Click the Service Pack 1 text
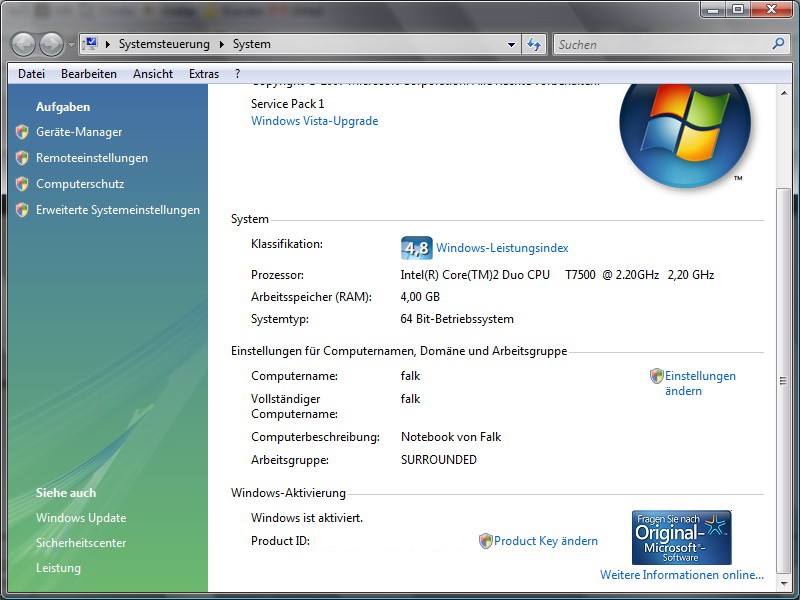 [288, 104]
